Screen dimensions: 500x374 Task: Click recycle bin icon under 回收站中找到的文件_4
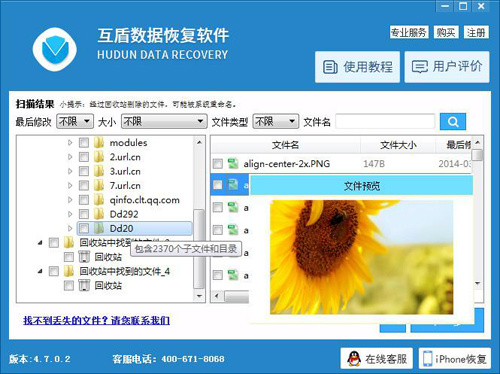click(84, 286)
